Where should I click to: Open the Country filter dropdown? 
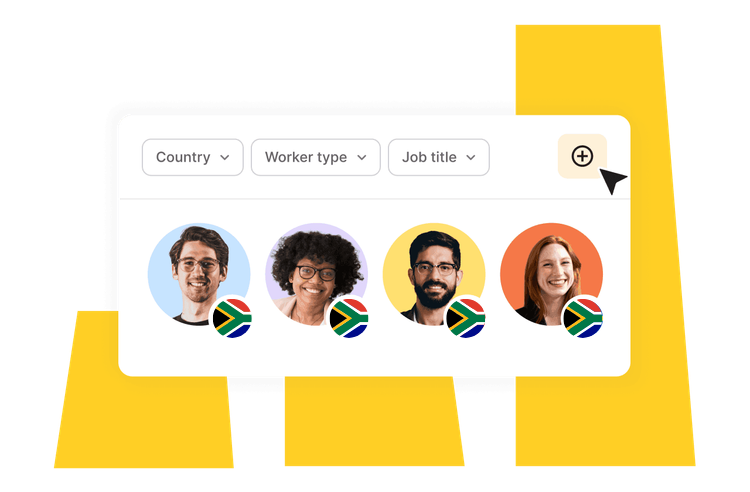[193, 157]
